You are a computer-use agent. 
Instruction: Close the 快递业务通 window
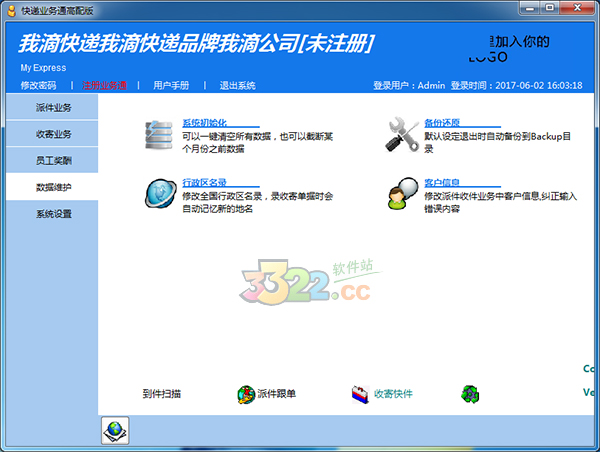click(x=577, y=8)
